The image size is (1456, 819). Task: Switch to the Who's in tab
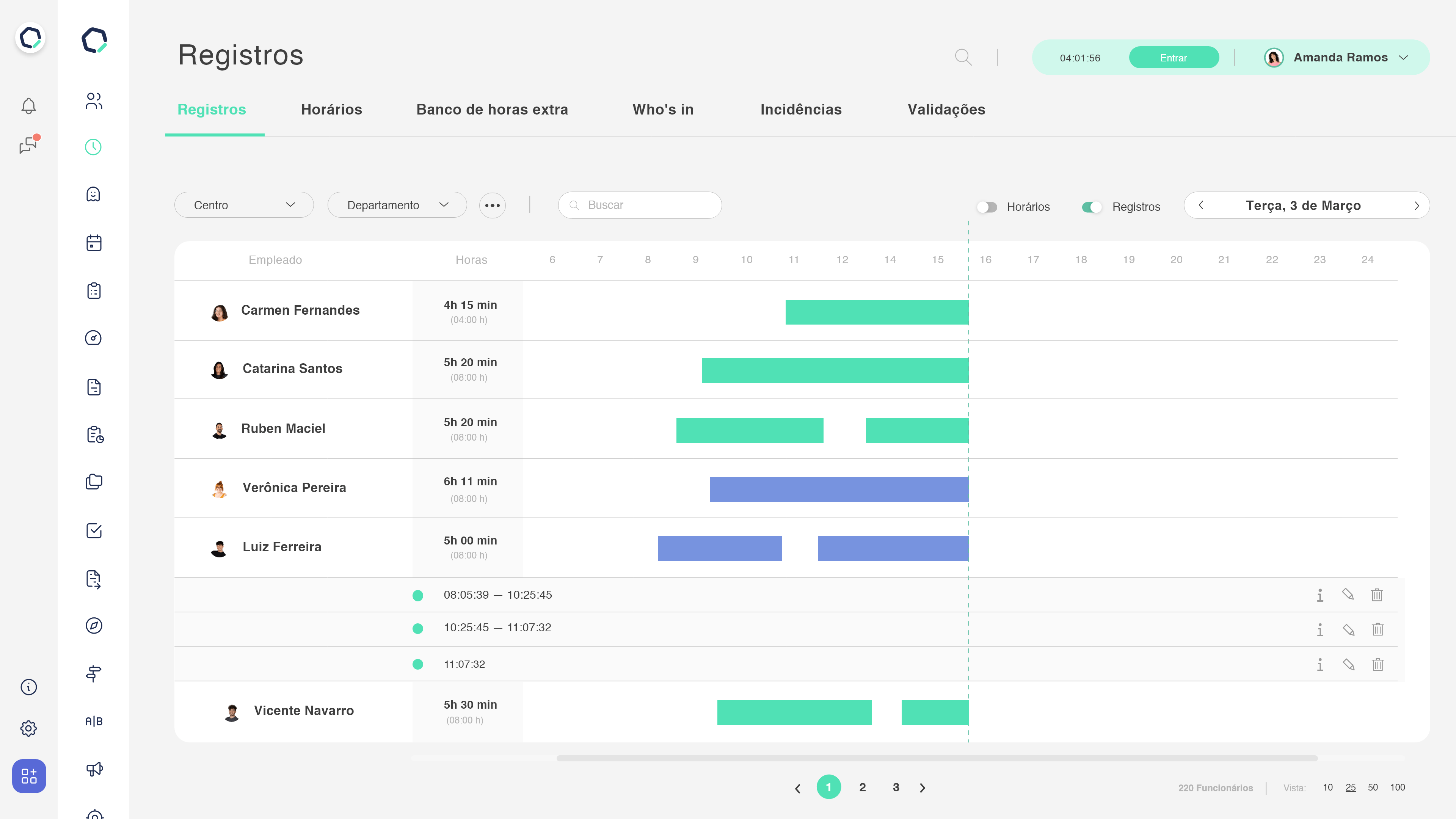pos(663,110)
